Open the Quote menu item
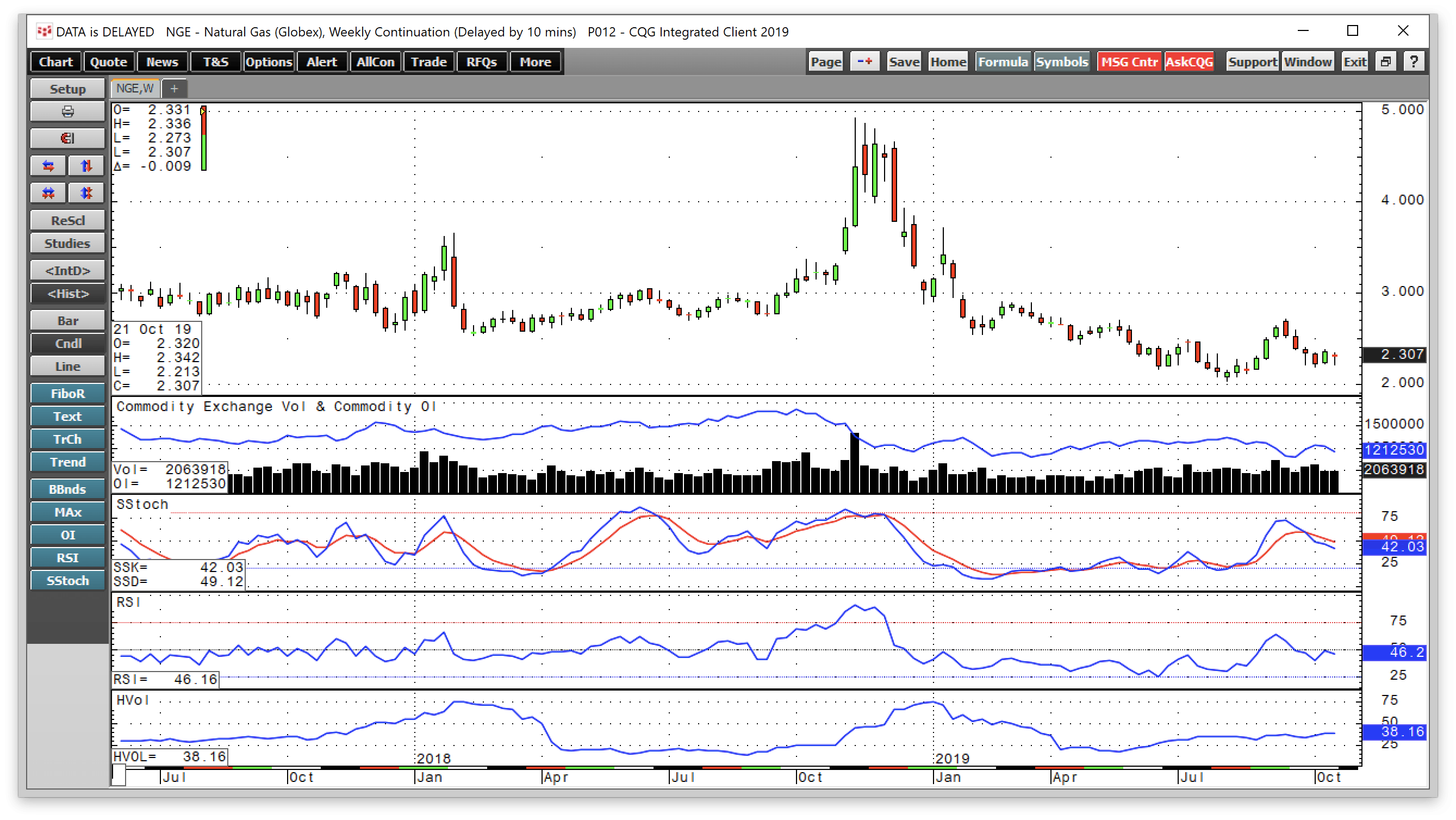This screenshot has width=1456, height=820. pyautogui.click(x=108, y=61)
